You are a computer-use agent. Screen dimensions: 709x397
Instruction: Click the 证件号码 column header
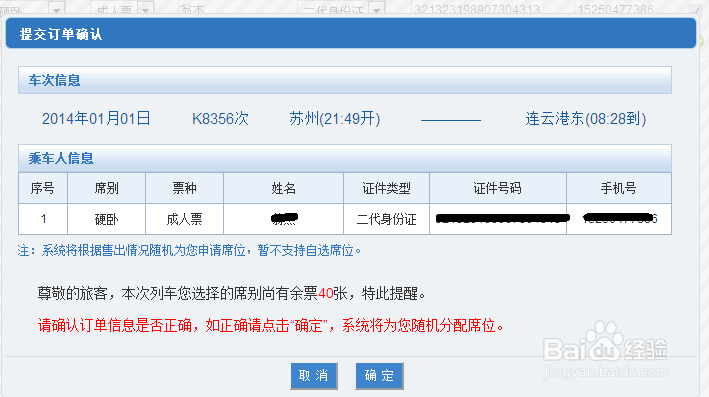coord(498,188)
